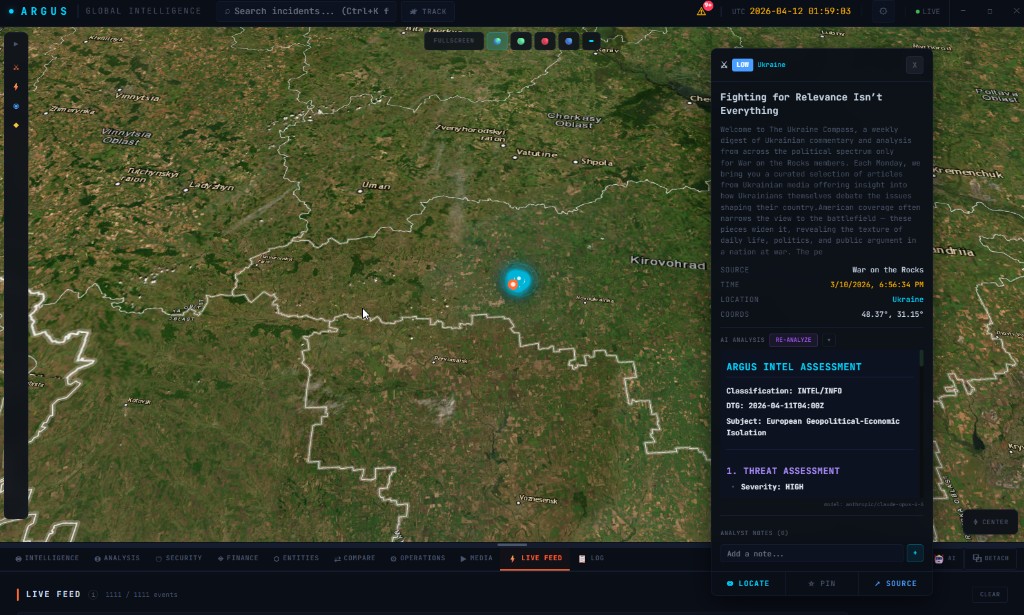Click the PIN button
The width and height of the screenshot is (1024, 615).
point(822,583)
